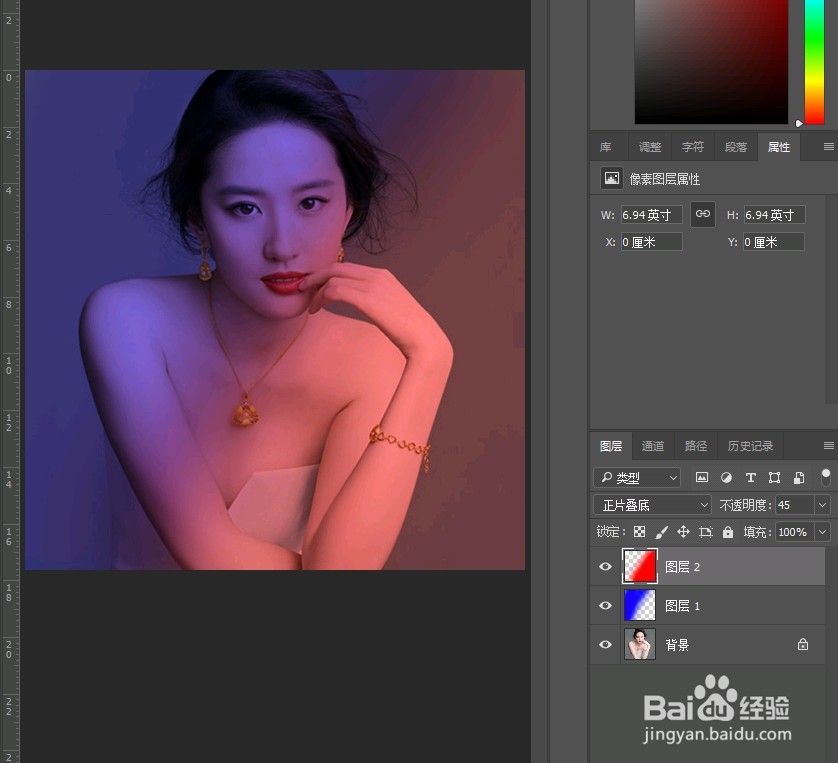Click the 背景 layer lock icon
The height and width of the screenshot is (763, 838).
click(803, 644)
